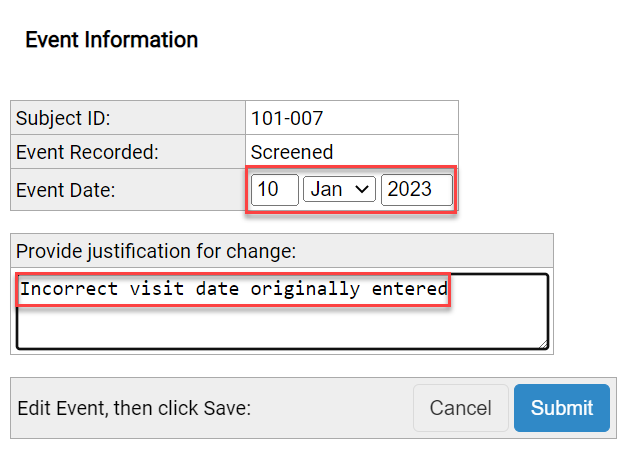Click the text area resize handle

[x=543, y=343]
